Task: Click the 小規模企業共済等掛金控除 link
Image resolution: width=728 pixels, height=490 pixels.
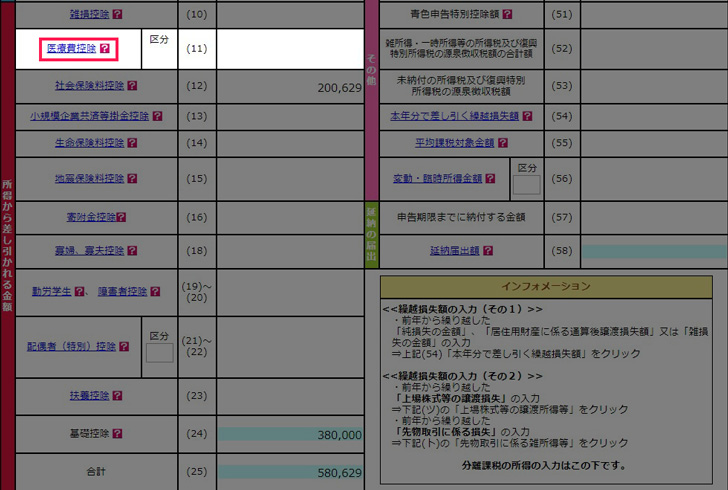Action: [x=89, y=116]
